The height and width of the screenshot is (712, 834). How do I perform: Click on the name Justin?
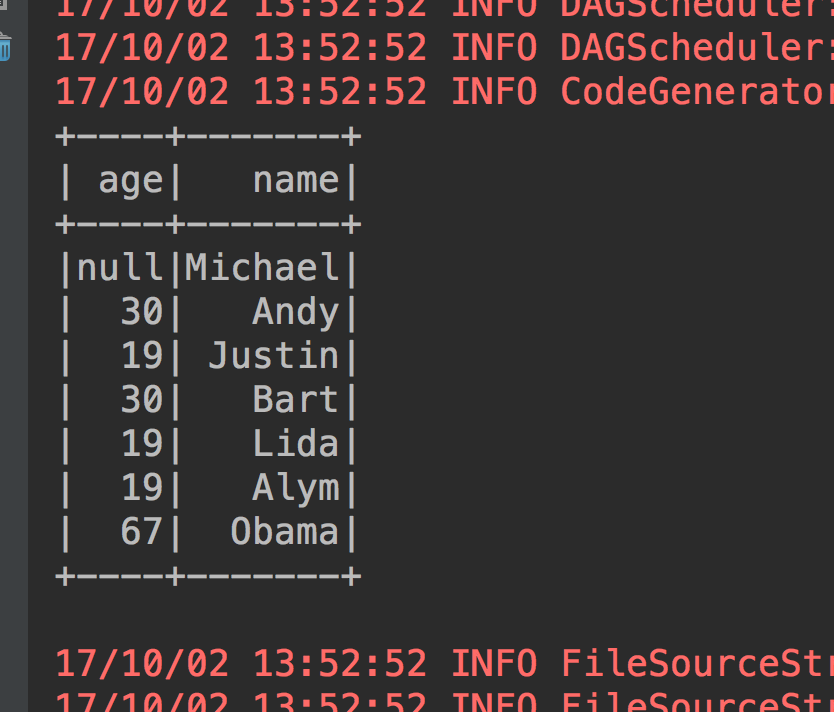tap(274, 356)
